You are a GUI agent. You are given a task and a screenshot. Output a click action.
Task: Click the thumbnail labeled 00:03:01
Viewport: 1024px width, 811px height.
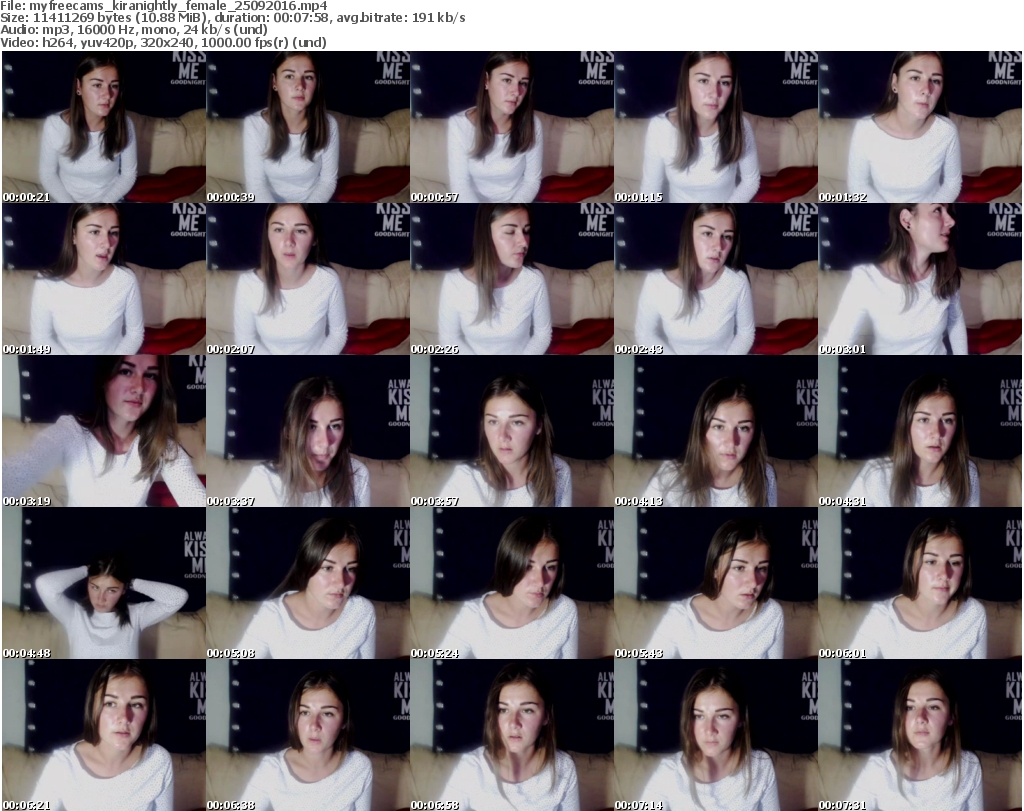coord(920,279)
